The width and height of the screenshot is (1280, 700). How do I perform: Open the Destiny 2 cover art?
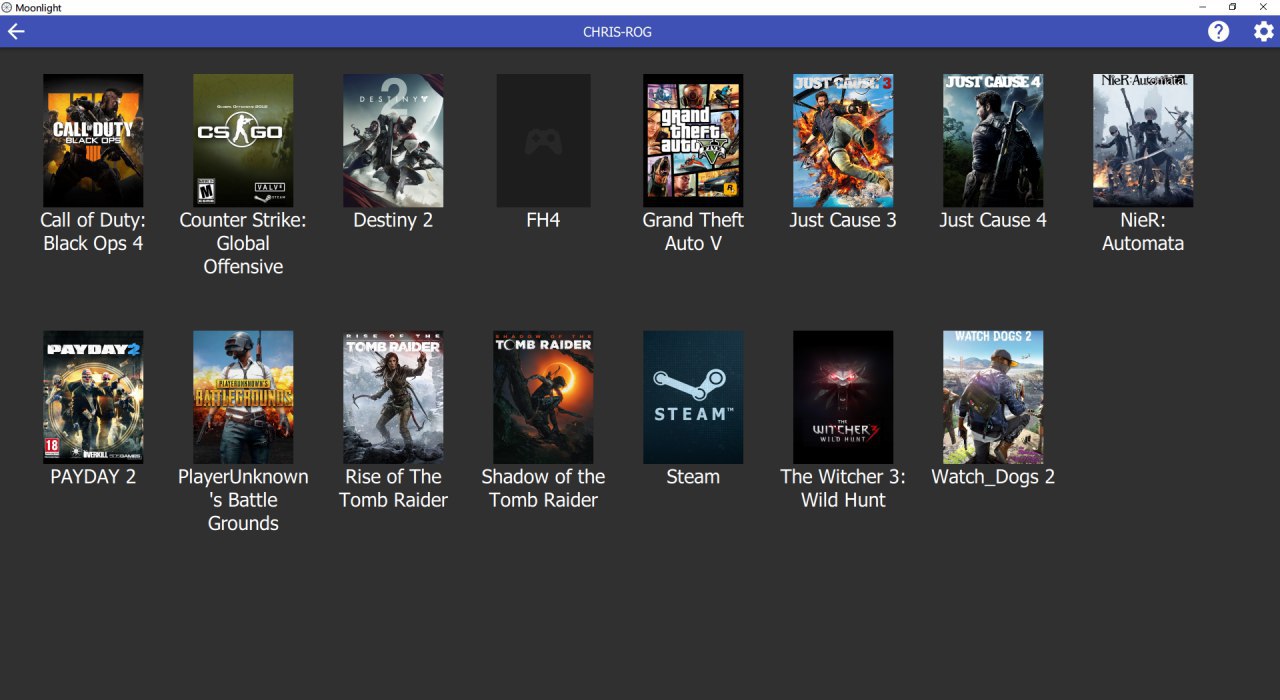click(x=393, y=140)
